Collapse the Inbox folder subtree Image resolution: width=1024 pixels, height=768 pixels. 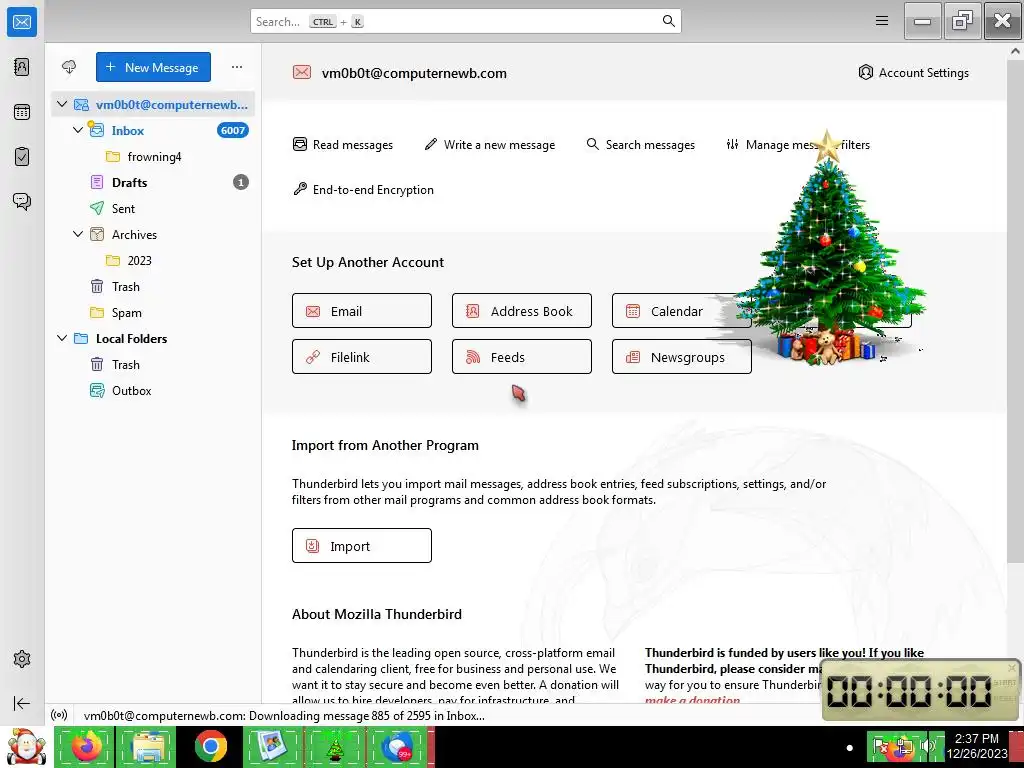pos(78,130)
